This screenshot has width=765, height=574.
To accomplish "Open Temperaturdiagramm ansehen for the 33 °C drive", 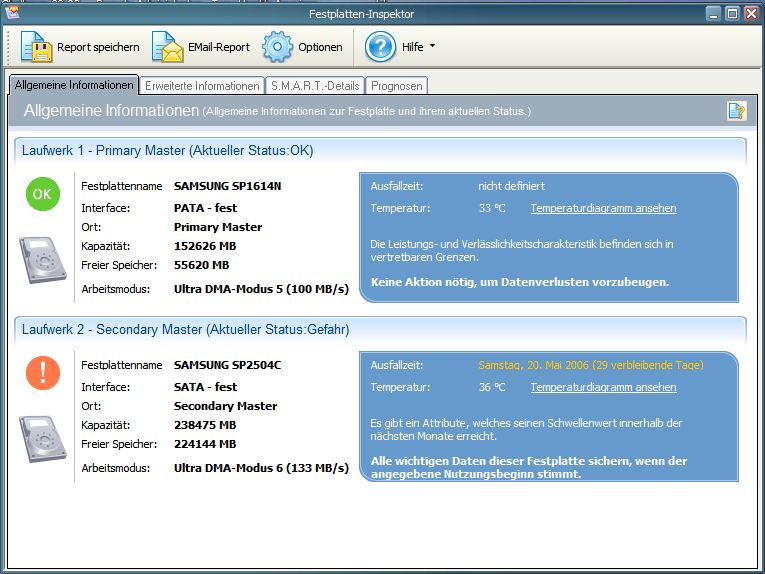I will pyautogui.click(x=604, y=208).
